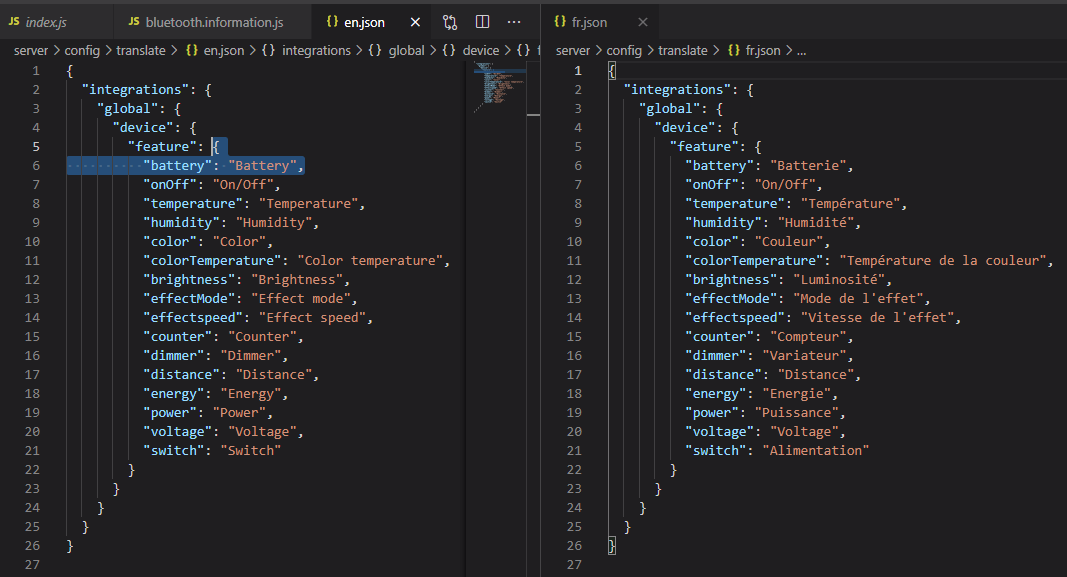Click "Humidité" value in fr.json

(x=815, y=222)
